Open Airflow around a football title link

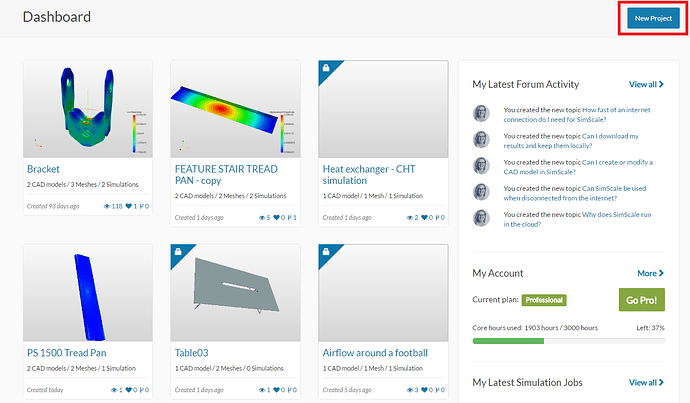coord(375,353)
